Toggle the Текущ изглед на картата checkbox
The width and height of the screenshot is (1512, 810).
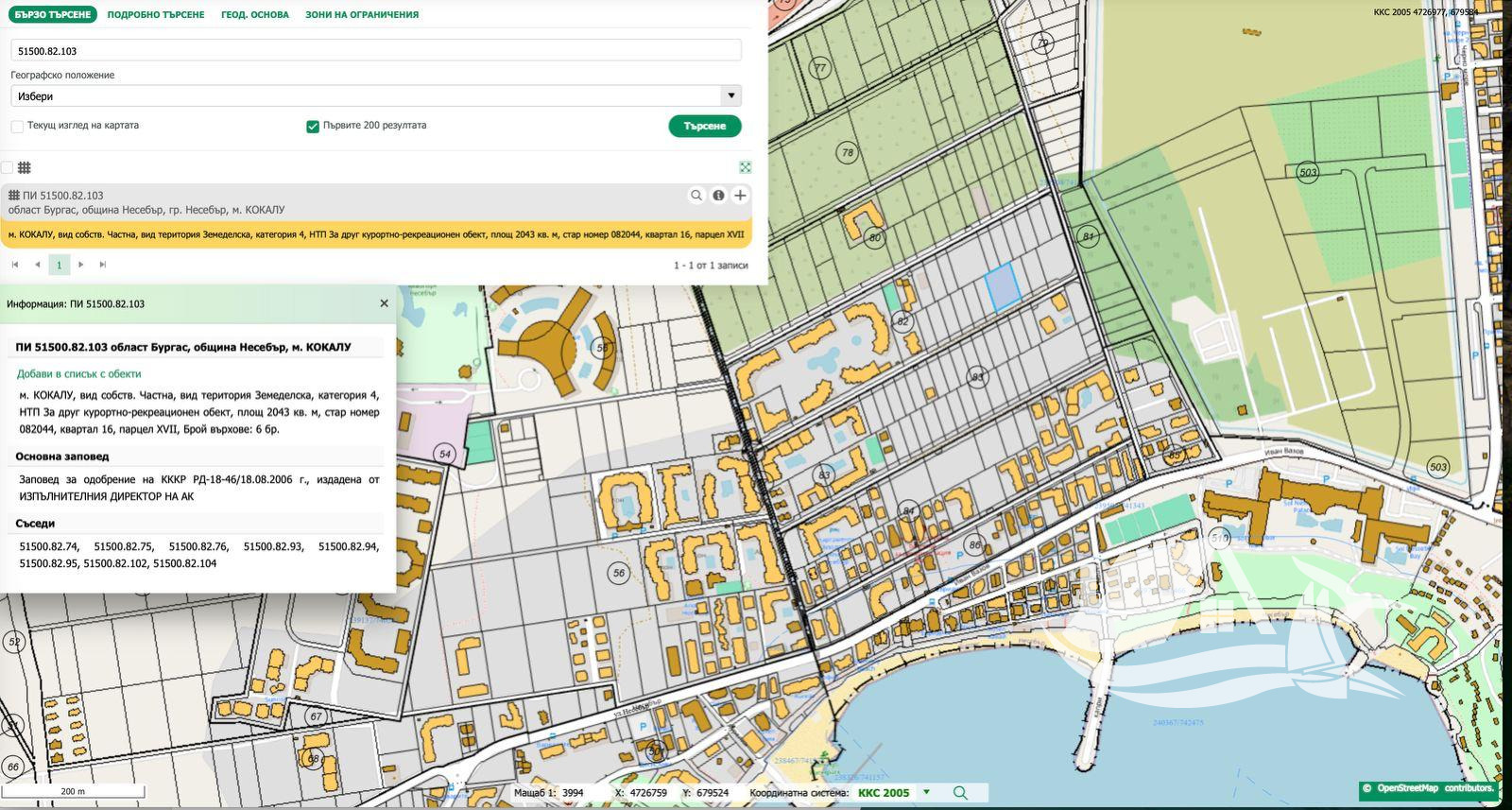pyautogui.click(x=17, y=126)
